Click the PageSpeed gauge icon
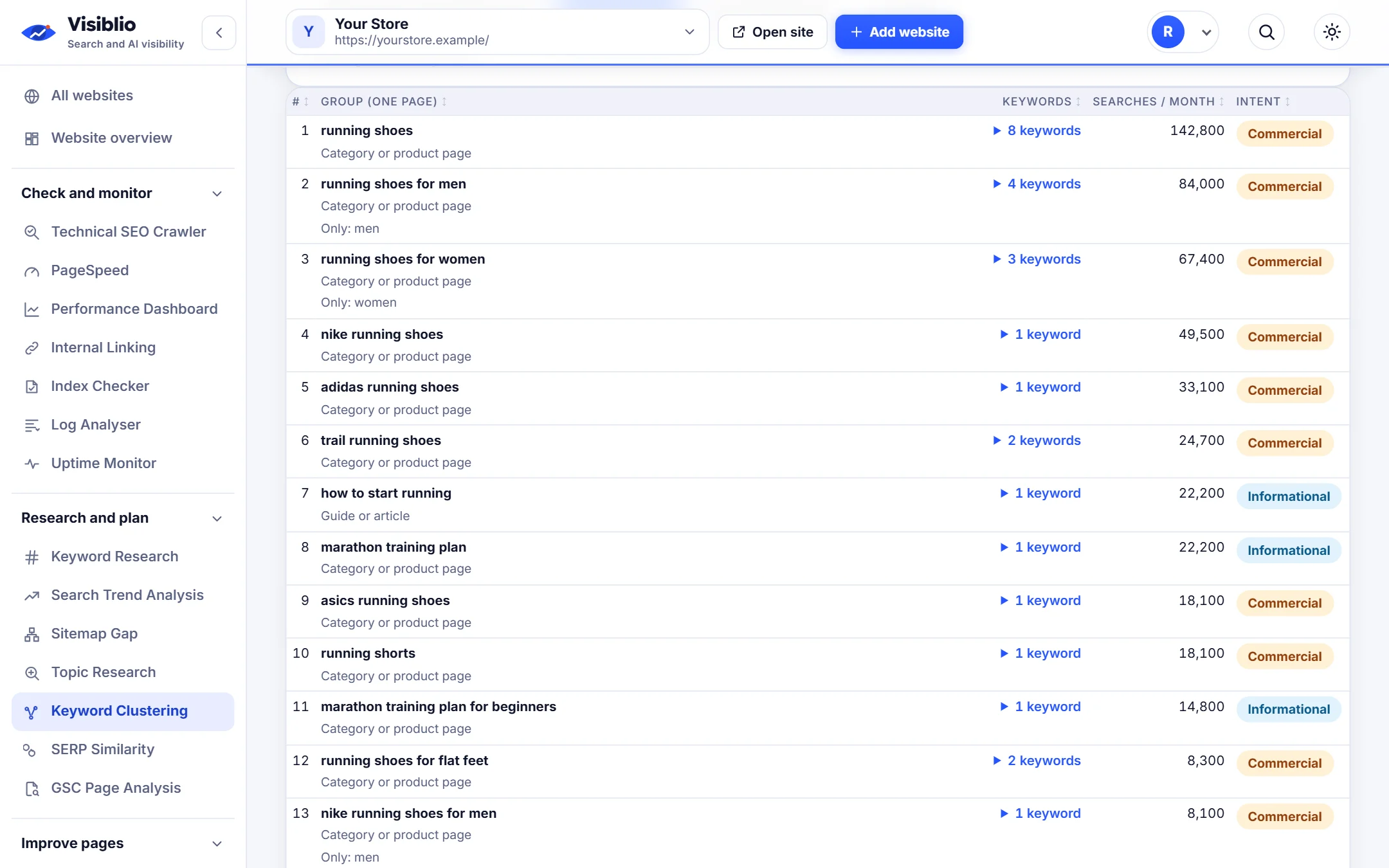The width and height of the screenshot is (1389, 868). [32, 271]
